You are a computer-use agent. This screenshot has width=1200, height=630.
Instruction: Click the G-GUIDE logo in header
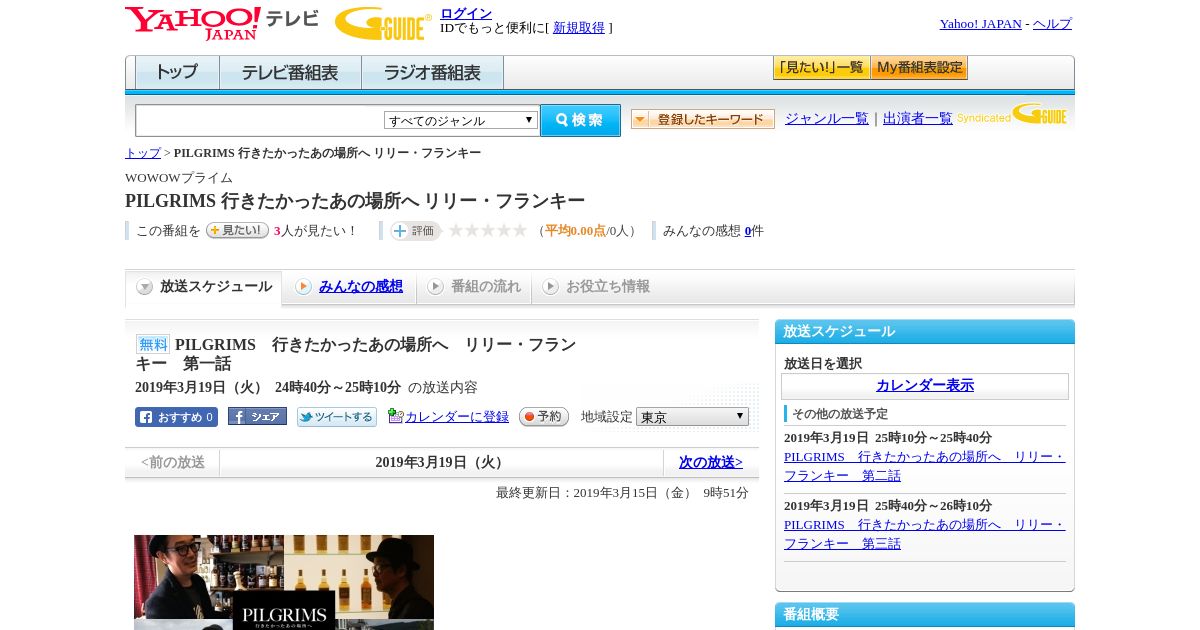[383, 23]
